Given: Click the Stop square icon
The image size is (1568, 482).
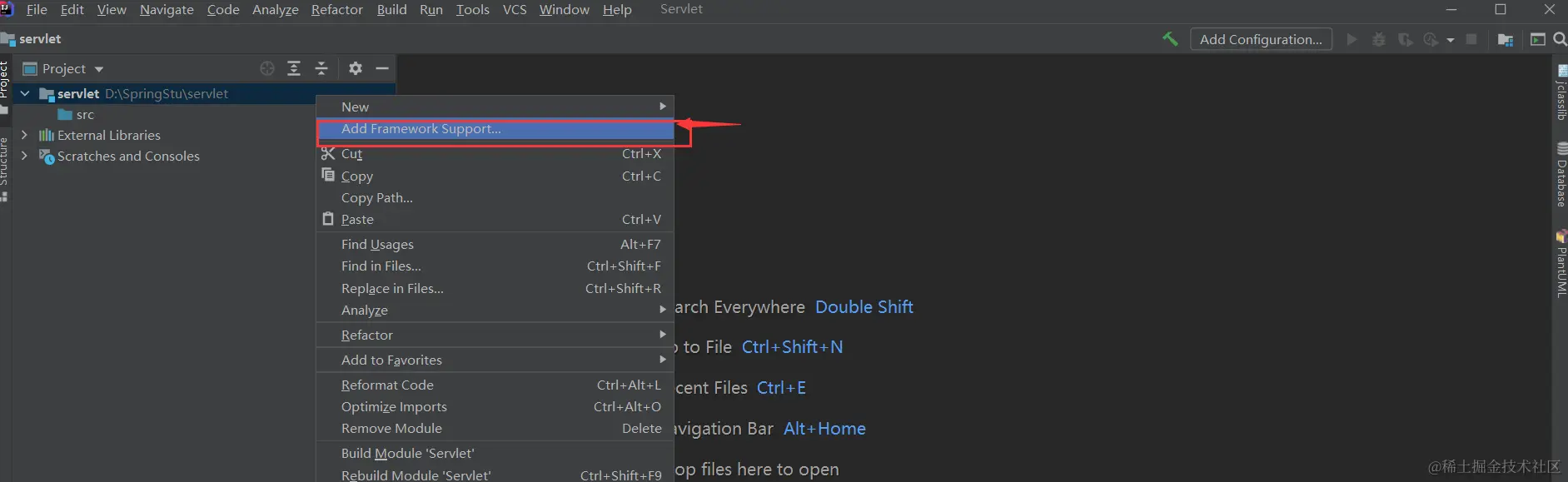Looking at the screenshot, I should click(x=1471, y=39).
